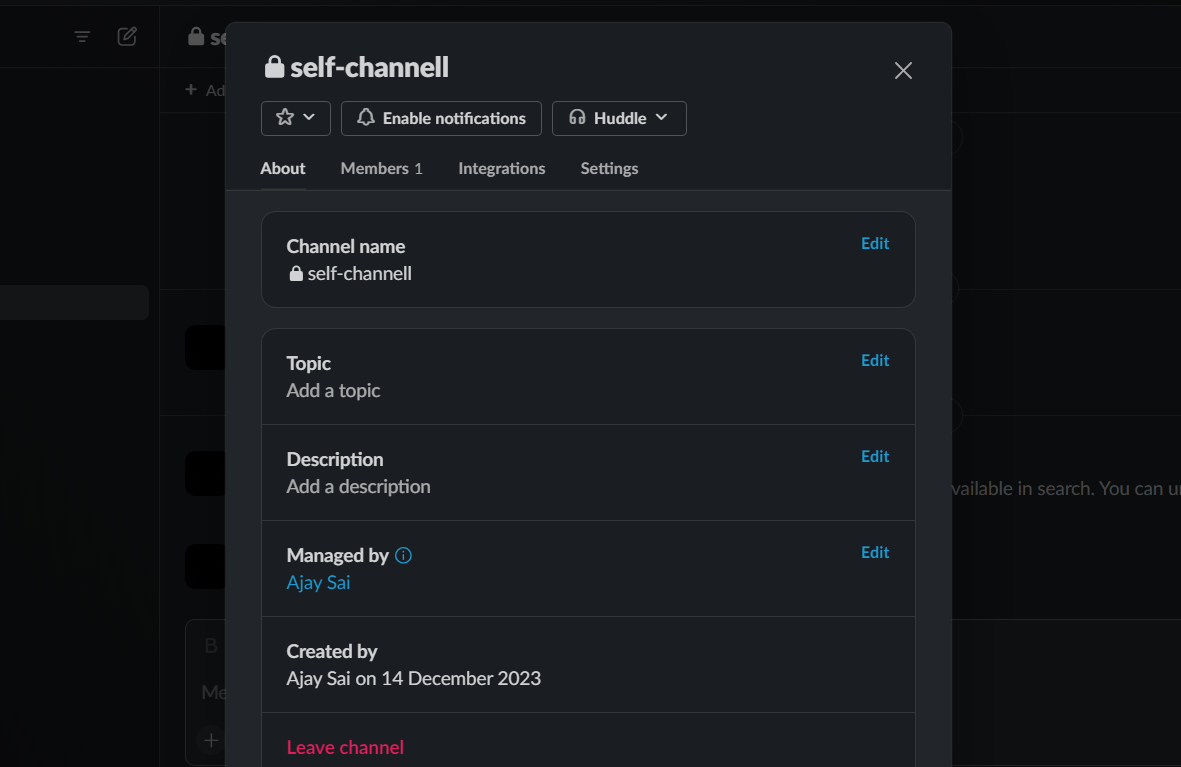The image size is (1181, 767).
Task: Edit the channel Description
Action: click(x=875, y=457)
